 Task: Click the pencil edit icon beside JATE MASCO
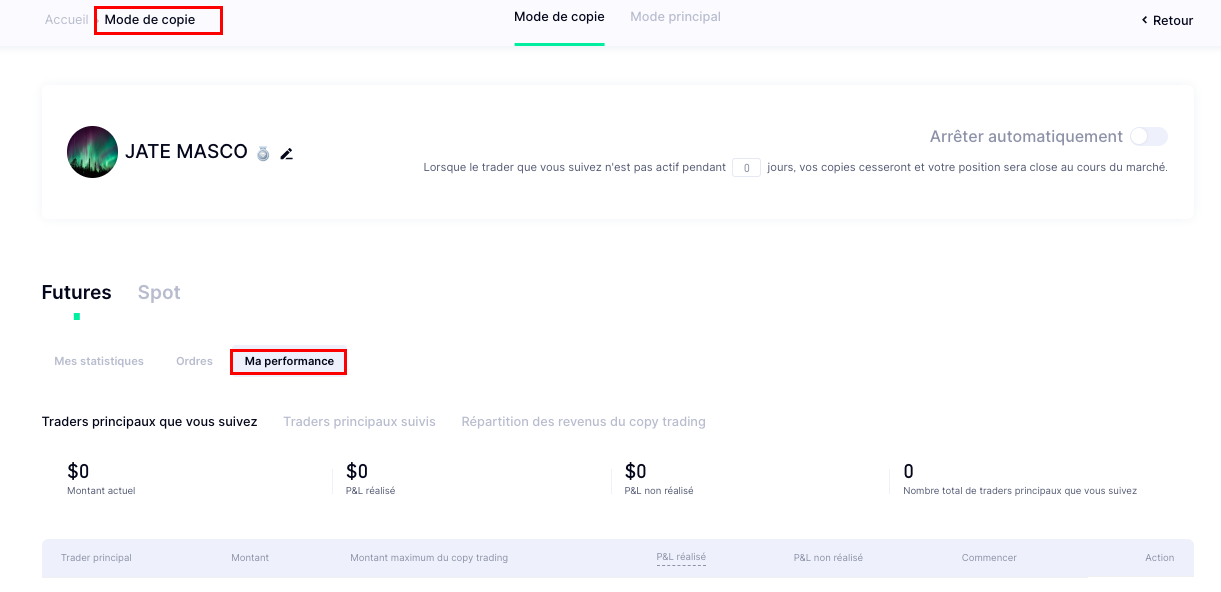[x=287, y=153]
